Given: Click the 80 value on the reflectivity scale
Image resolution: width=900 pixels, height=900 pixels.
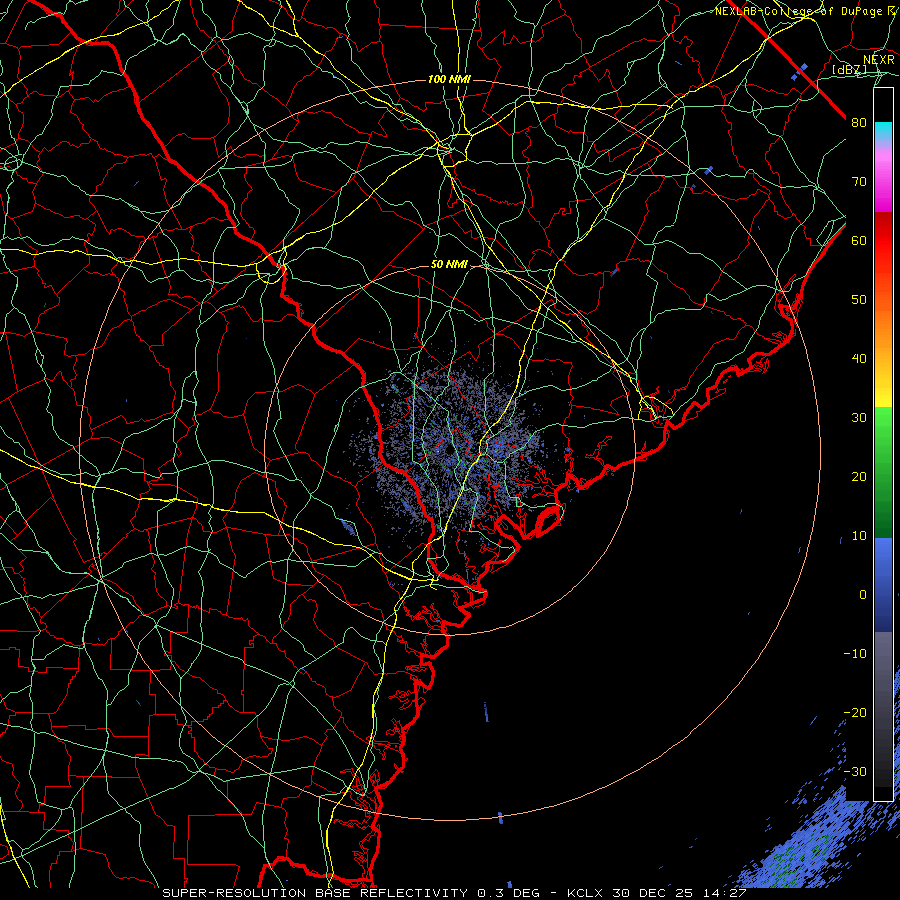Looking at the screenshot, I should (x=859, y=123).
